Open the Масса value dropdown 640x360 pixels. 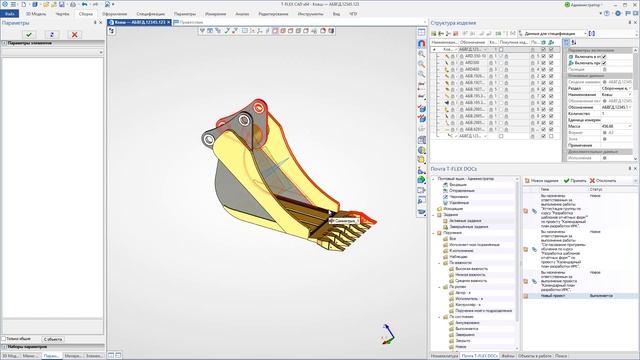(x=630, y=126)
